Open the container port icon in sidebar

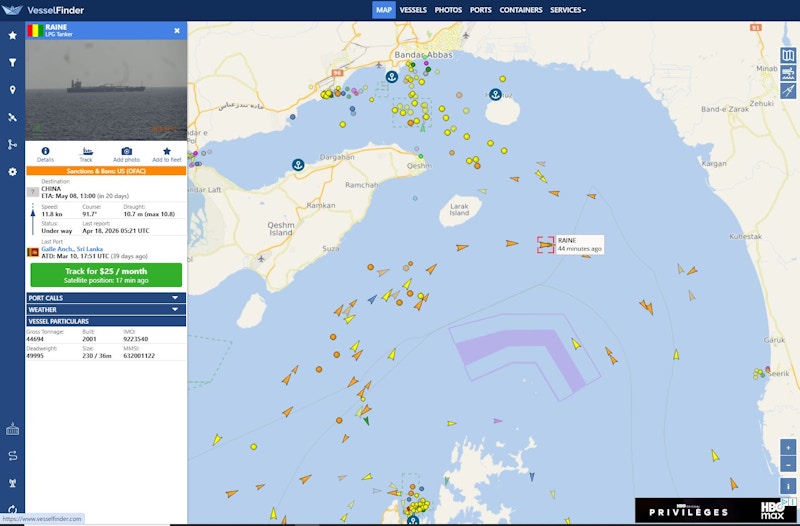12,429
